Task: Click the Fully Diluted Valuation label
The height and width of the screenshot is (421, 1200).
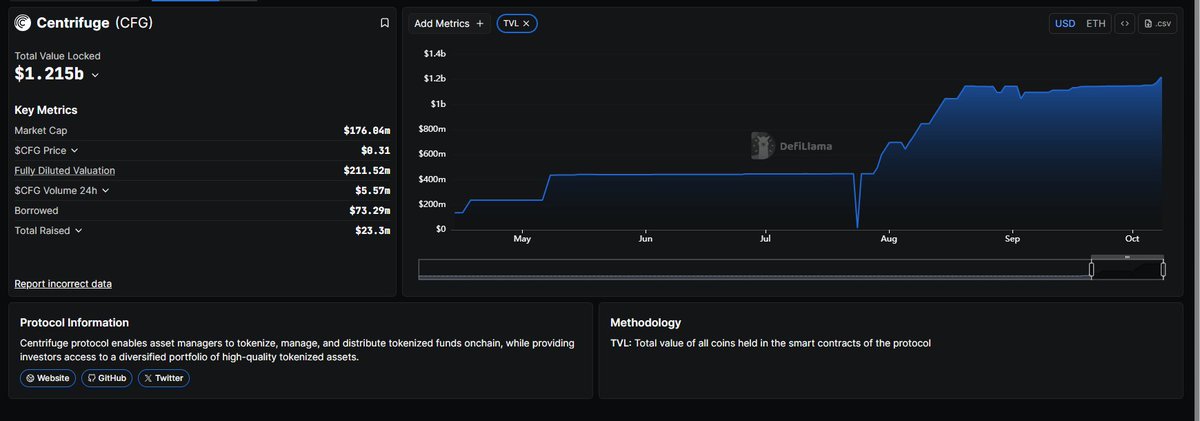Action: click(x=64, y=170)
